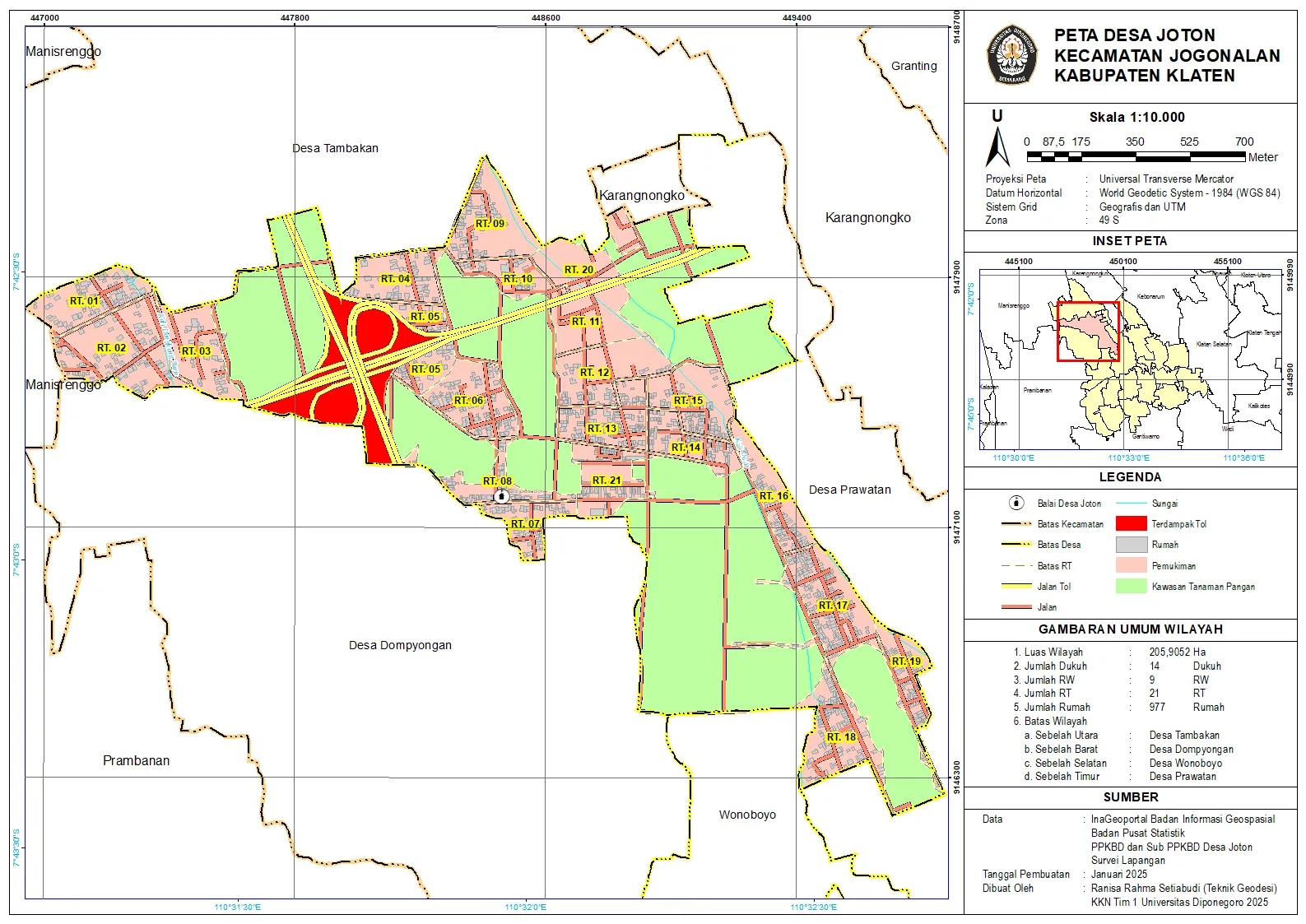Viewport: 1306px width, 924px height.
Task: Click the Batas Desa legend line symbol
Action: [x=1017, y=545]
